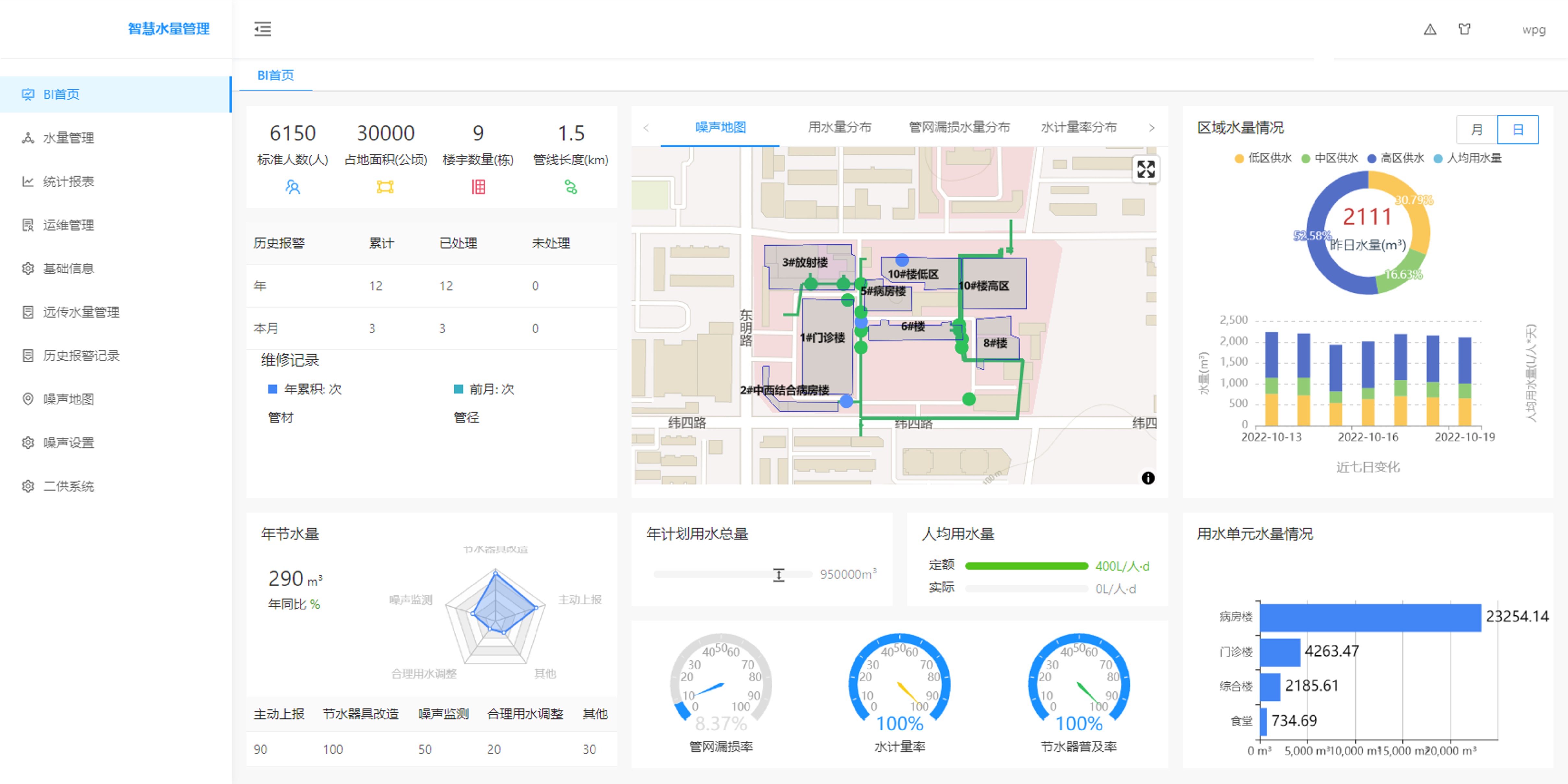Open 历史报警记录 in the sidebar
Image resolution: width=1568 pixels, height=784 pixels.
pos(81,356)
